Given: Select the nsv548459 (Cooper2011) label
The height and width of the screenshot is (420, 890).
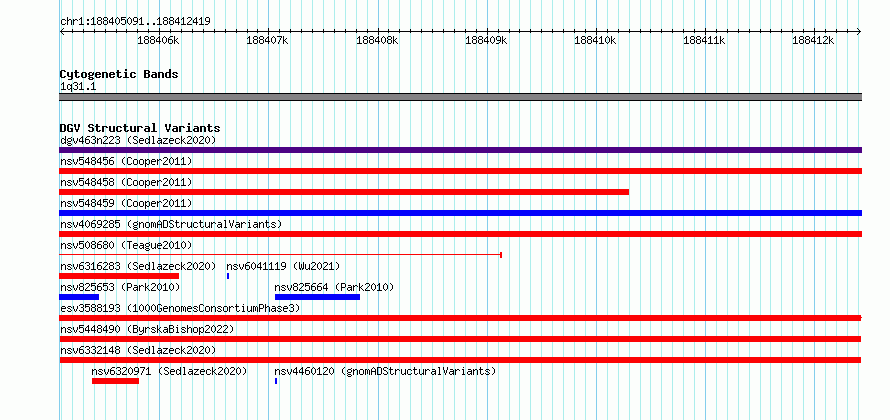Looking at the screenshot, I should click(126, 203).
